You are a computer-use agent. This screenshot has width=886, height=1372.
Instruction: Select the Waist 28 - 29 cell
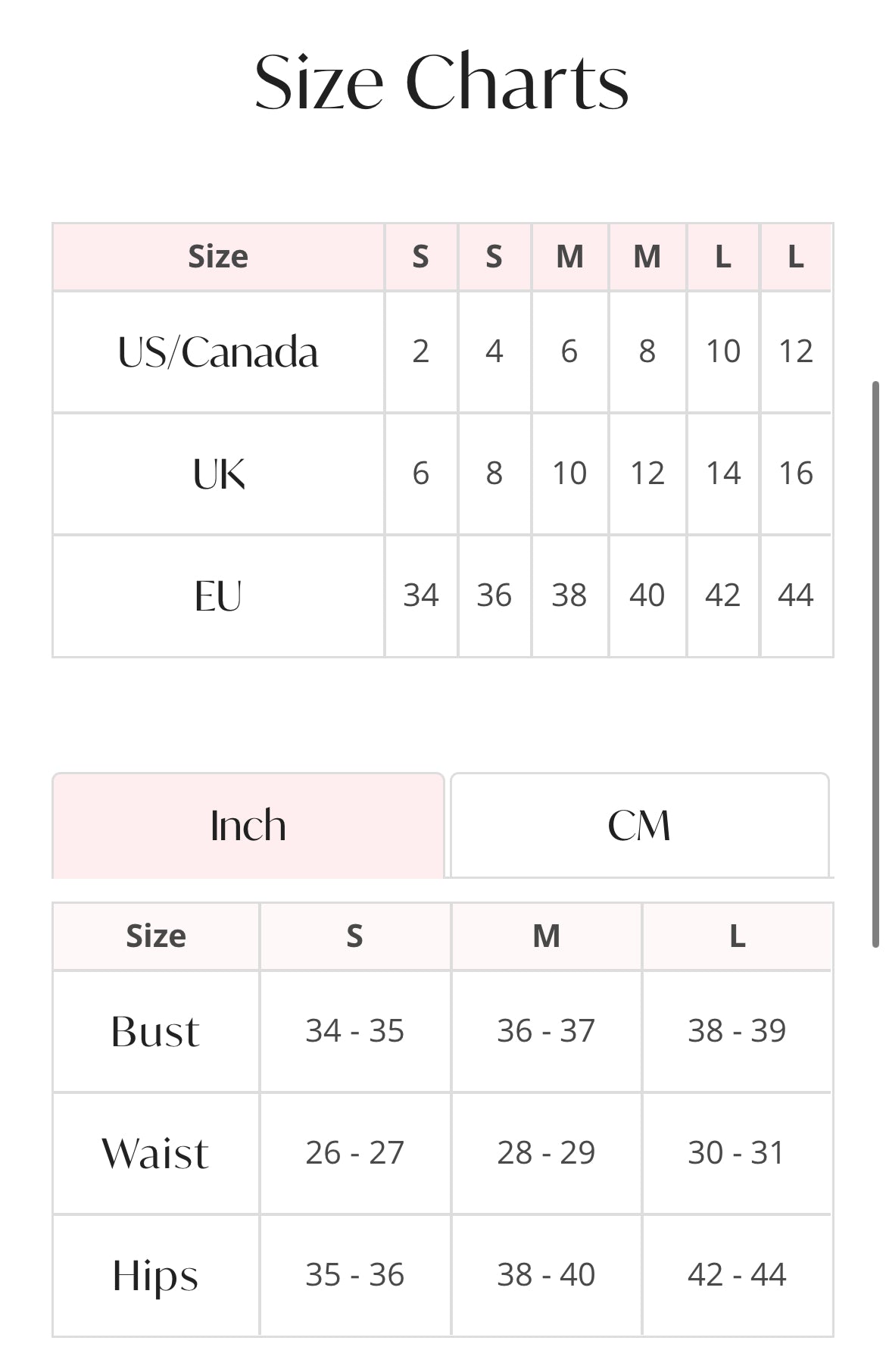pos(546,1153)
